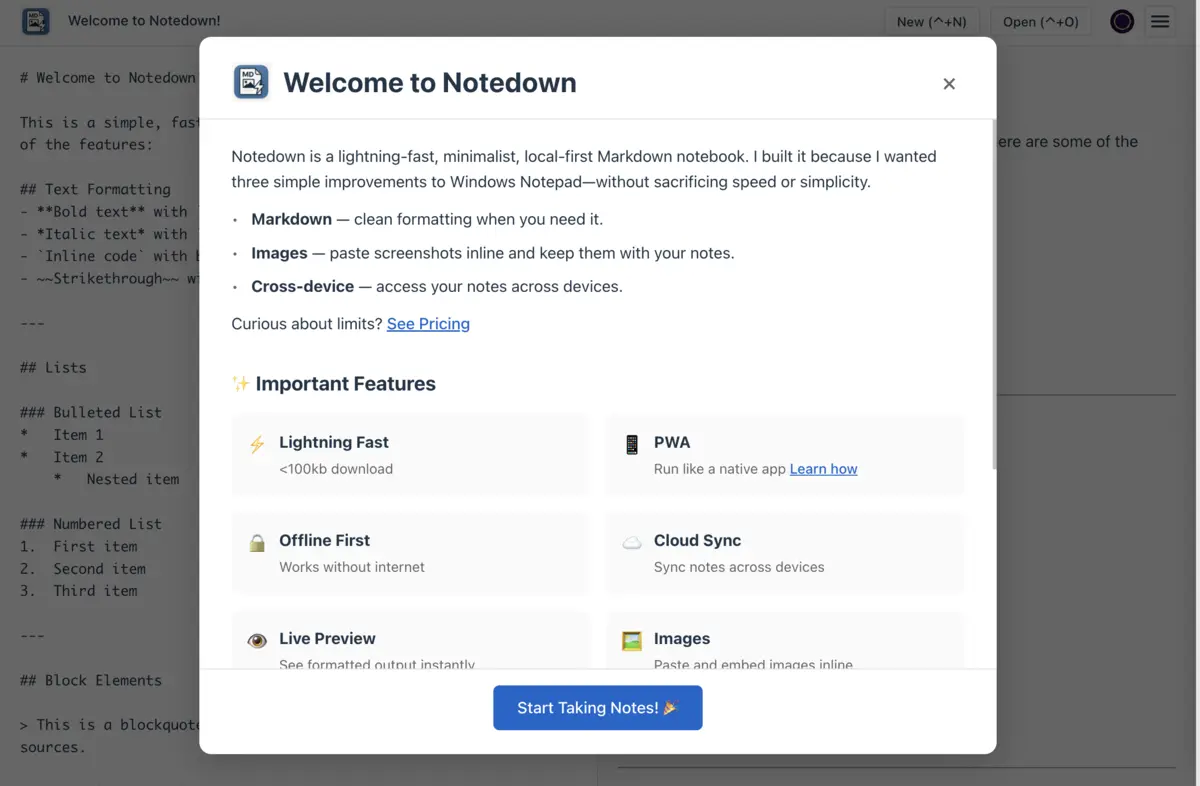Click the picture icon on the Images card
Viewport: 1200px width, 786px height.
(632, 638)
